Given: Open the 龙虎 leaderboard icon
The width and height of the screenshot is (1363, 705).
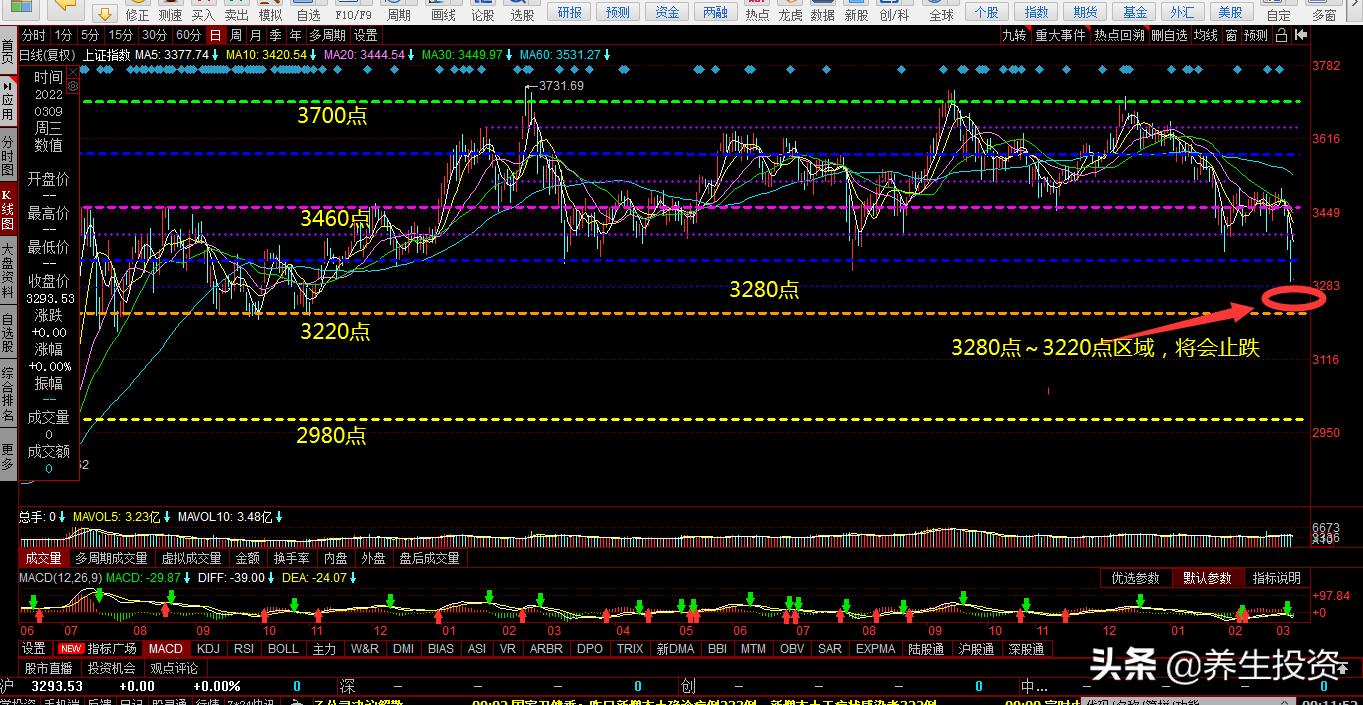Looking at the screenshot, I should (790, 11).
